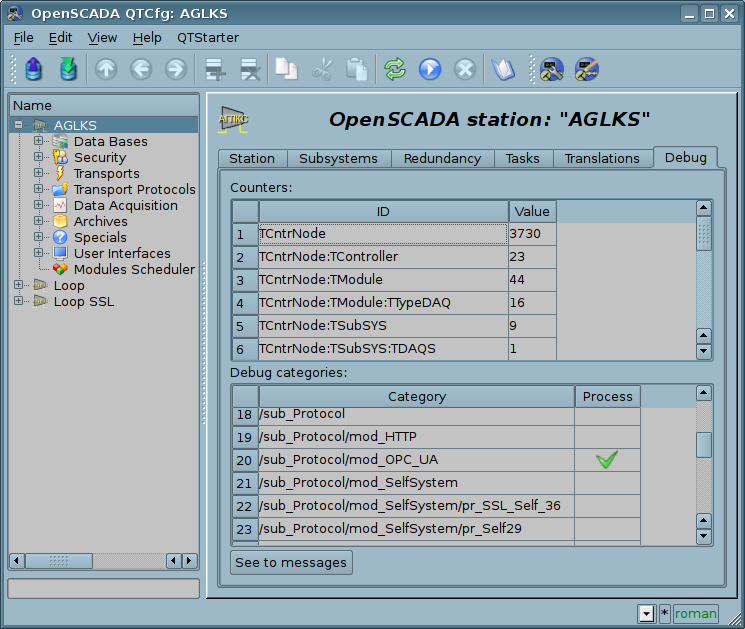The width and height of the screenshot is (745, 629).
Task: Click the See to messages button
Action: pyautogui.click(x=291, y=562)
